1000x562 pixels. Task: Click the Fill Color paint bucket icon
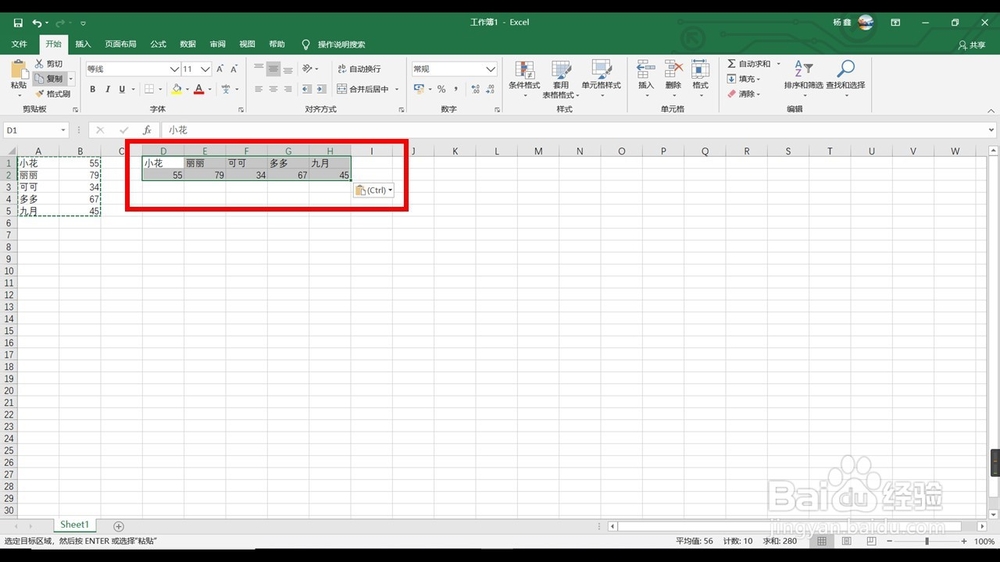click(x=177, y=89)
